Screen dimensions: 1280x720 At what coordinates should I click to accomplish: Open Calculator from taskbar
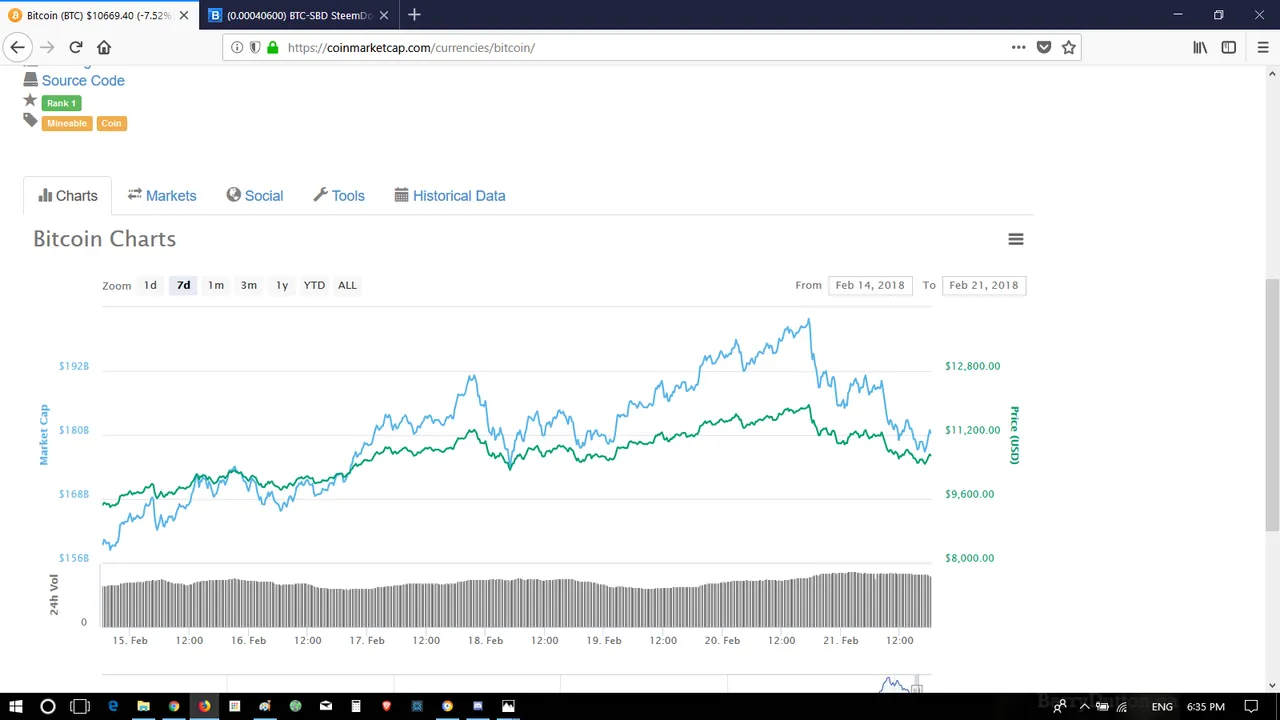coord(356,706)
